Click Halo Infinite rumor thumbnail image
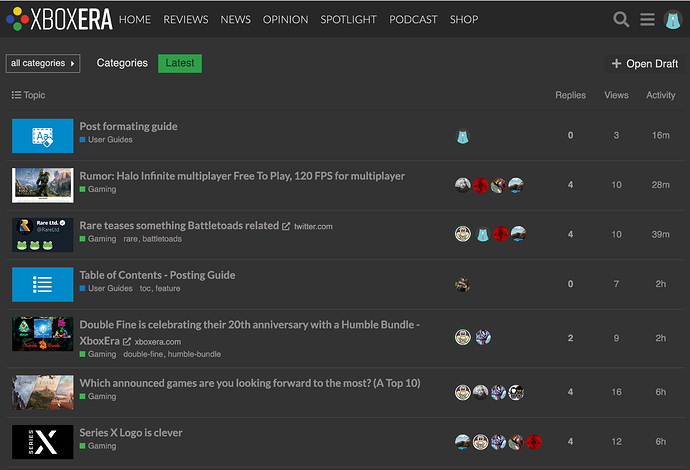Screen dimensions: 690x470 coord(43,185)
